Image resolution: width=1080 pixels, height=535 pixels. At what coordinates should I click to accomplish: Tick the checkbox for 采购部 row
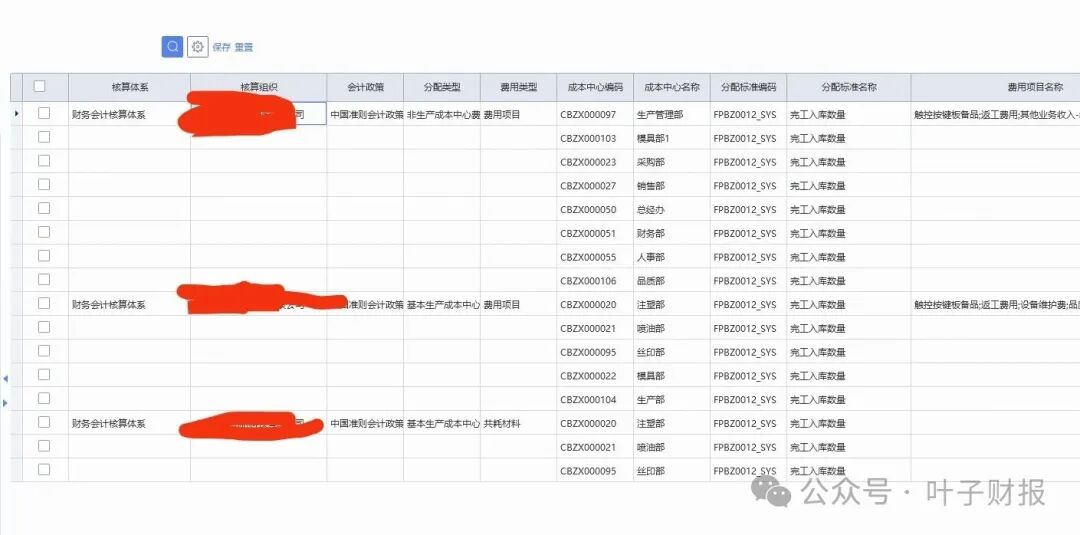click(44, 161)
